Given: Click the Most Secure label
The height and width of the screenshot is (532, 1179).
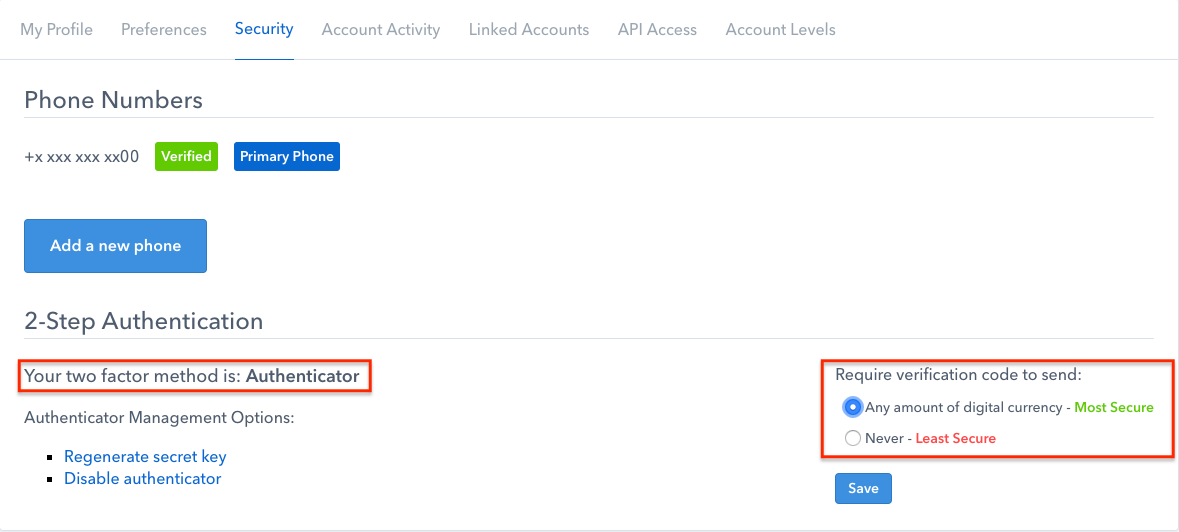Looking at the screenshot, I should pyautogui.click(x=1114, y=407).
